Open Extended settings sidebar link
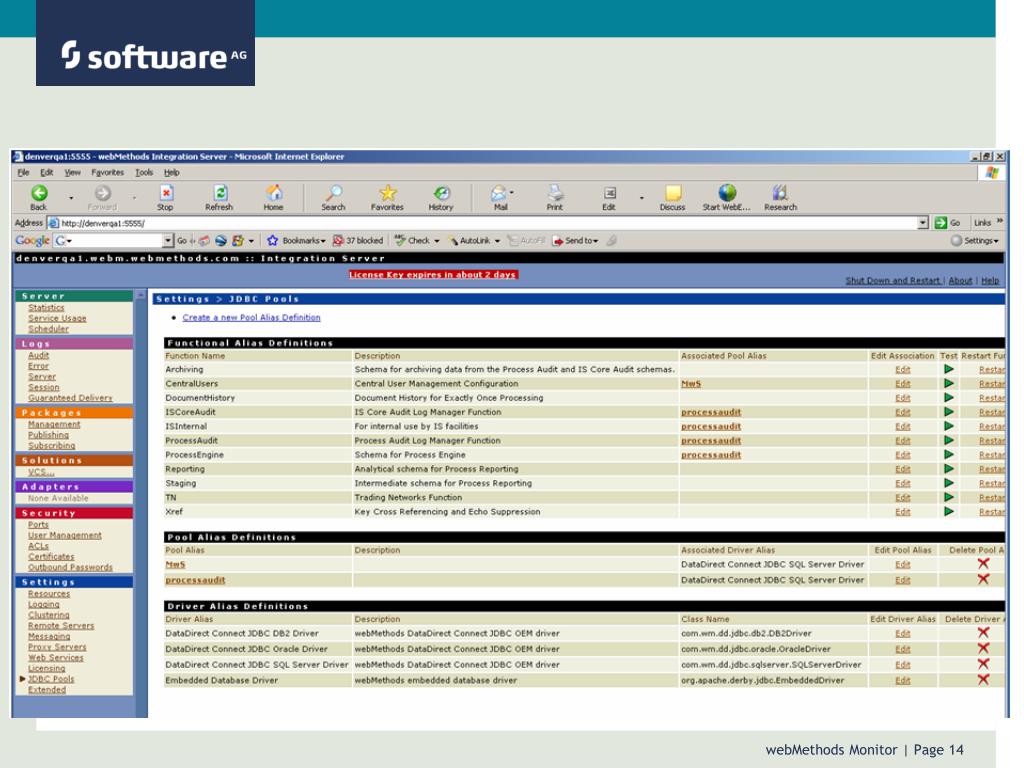 [x=47, y=689]
